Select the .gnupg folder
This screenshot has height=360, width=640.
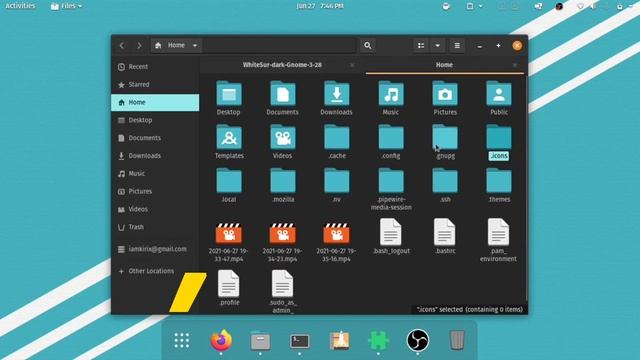(x=445, y=137)
